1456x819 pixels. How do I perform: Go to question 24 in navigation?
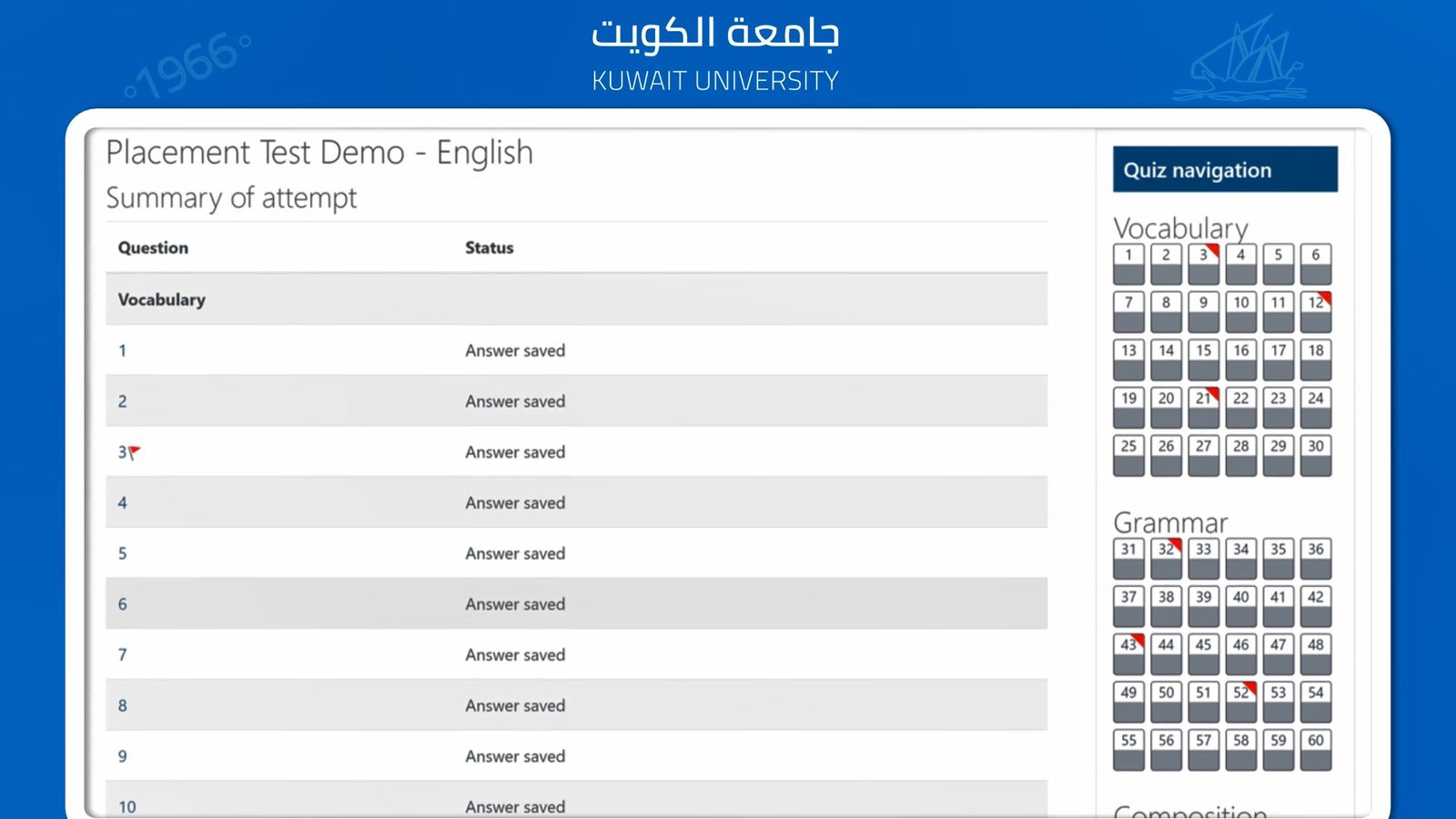[x=1316, y=408]
